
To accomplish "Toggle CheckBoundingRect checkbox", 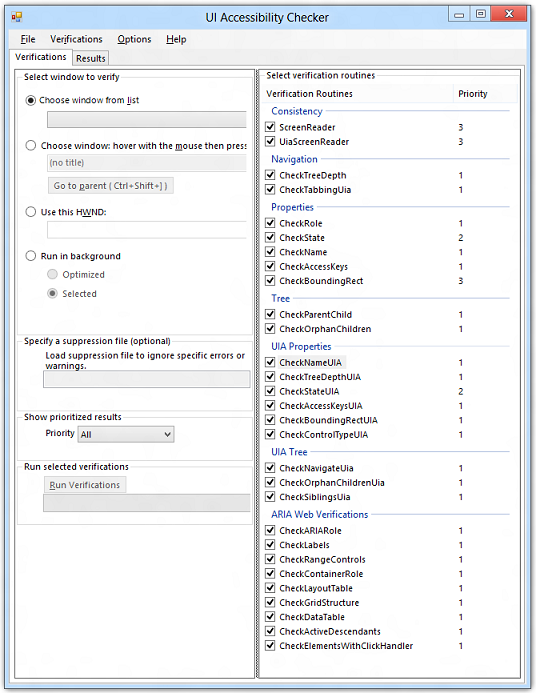I will [x=270, y=281].
